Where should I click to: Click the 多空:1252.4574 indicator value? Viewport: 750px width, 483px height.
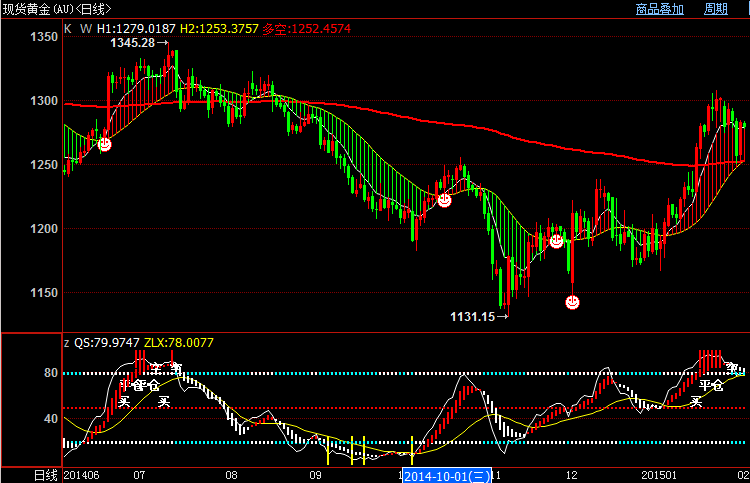(x=307, y=29)
